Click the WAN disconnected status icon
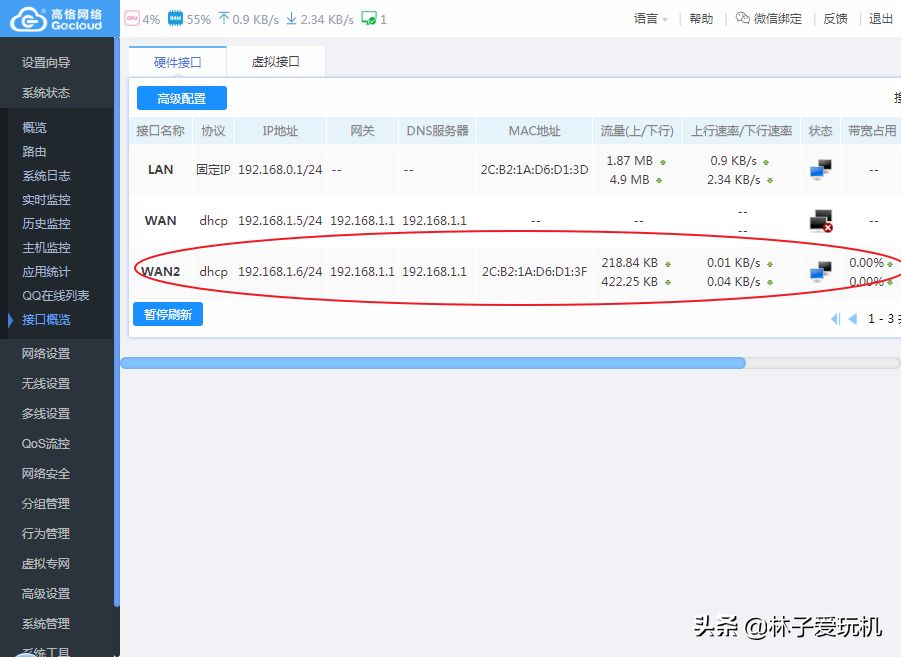This screenshot has height=657, width=901. tap(820, 221)
